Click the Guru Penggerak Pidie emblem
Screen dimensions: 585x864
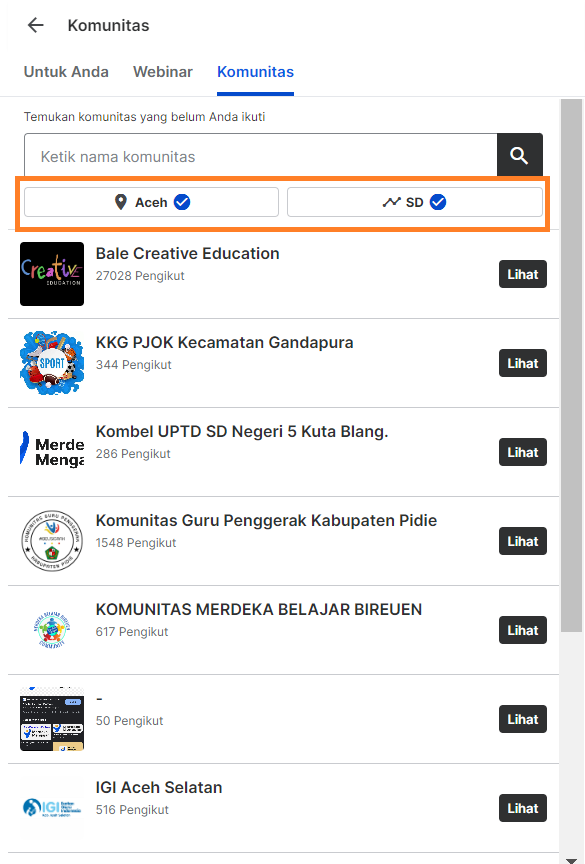tap(52, 541)
